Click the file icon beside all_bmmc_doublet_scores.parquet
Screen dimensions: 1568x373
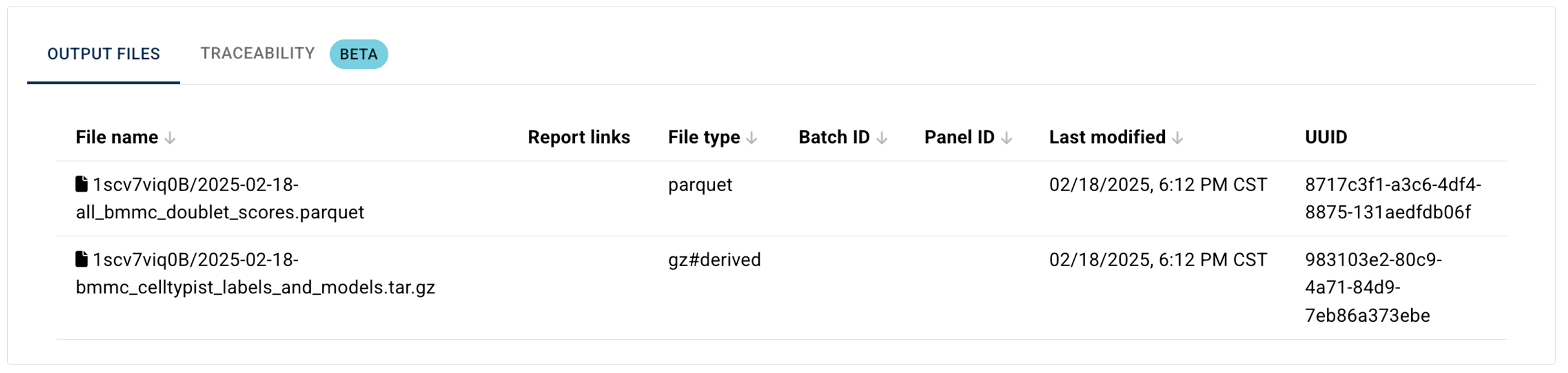81,185
